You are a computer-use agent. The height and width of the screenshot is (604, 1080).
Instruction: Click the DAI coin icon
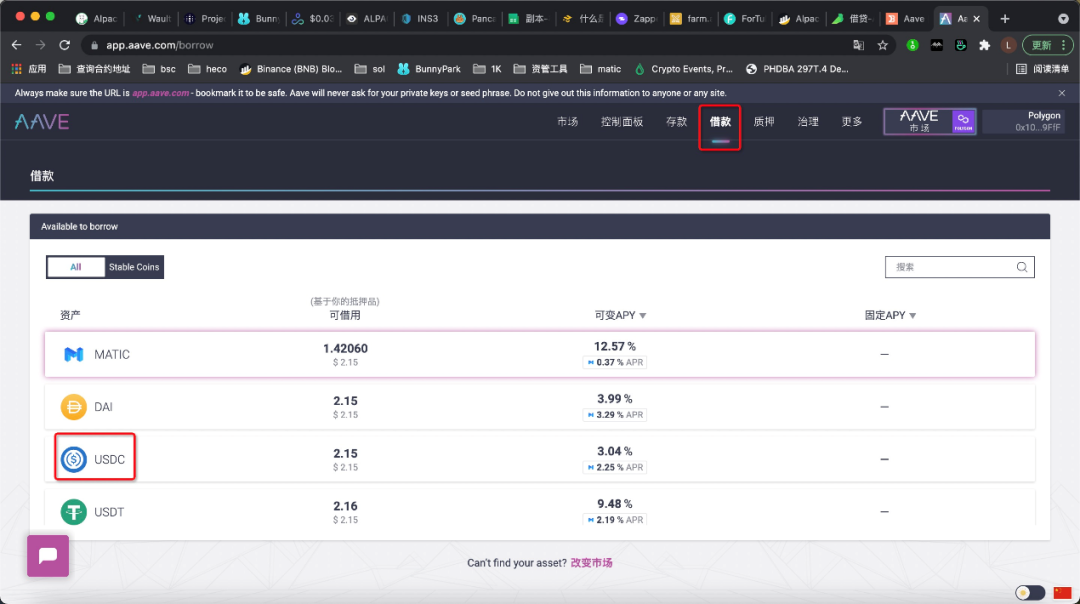coord(72,406)
